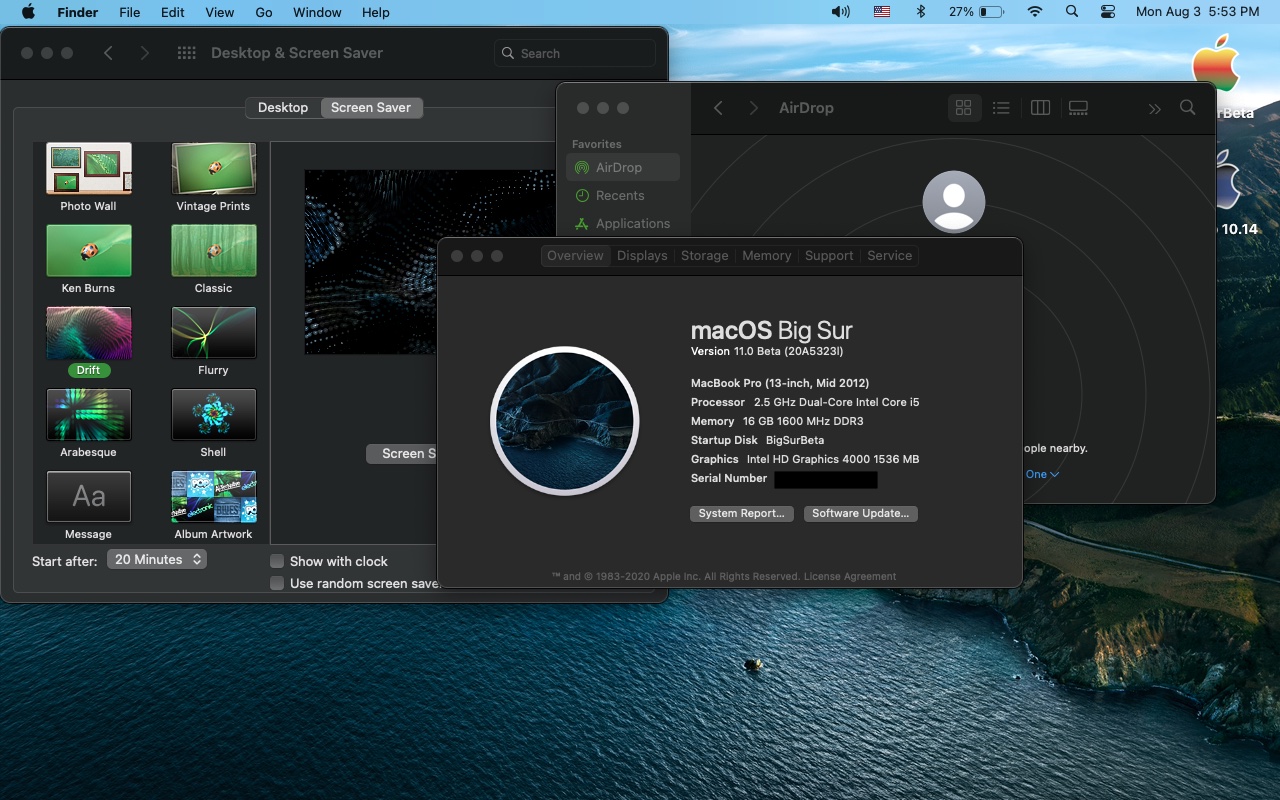
Task: Show more Finder toolbar items
Action: coord(1155,108)
